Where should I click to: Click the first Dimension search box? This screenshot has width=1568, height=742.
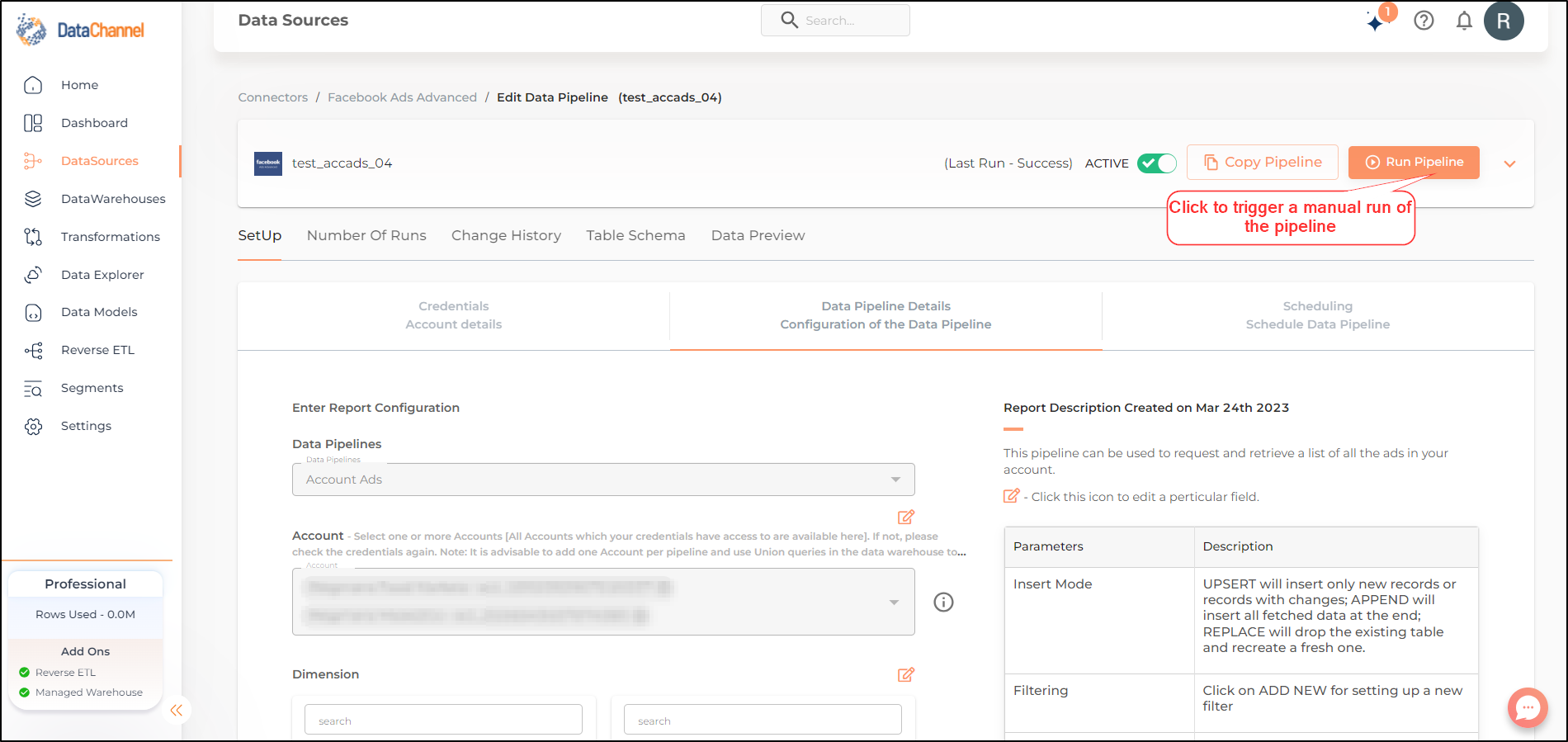point(443,720)
